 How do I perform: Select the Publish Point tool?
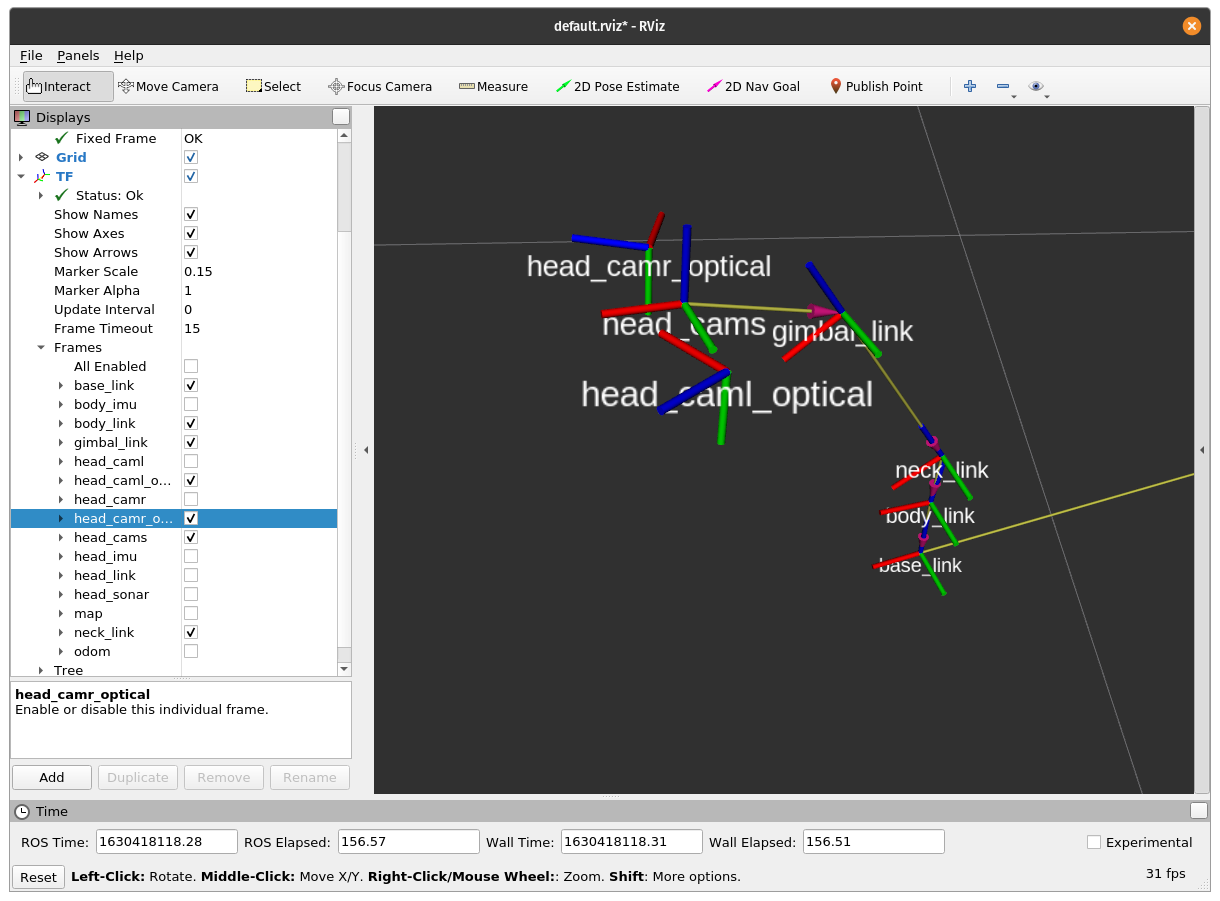pyautogui.click(x=876, y=86)
